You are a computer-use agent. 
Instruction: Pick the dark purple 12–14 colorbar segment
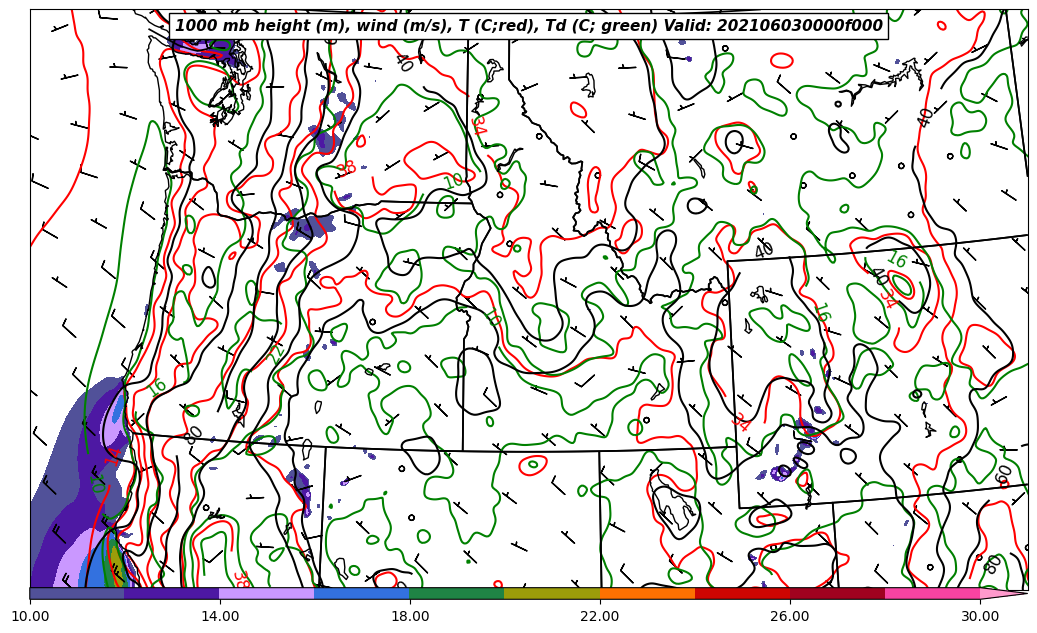(x=172, y=593)
